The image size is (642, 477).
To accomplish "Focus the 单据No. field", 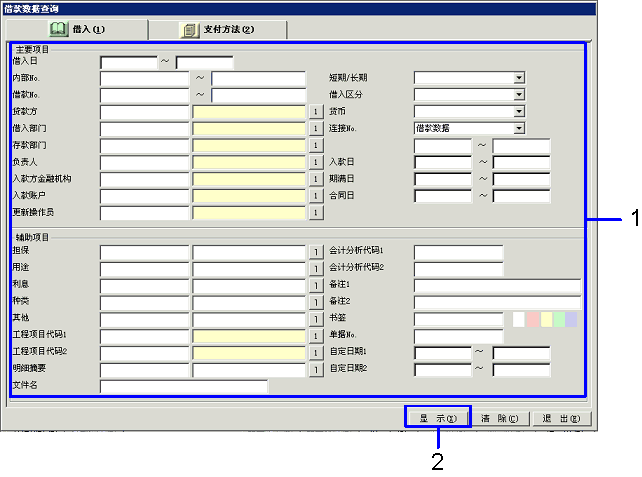I will (459, 336).
